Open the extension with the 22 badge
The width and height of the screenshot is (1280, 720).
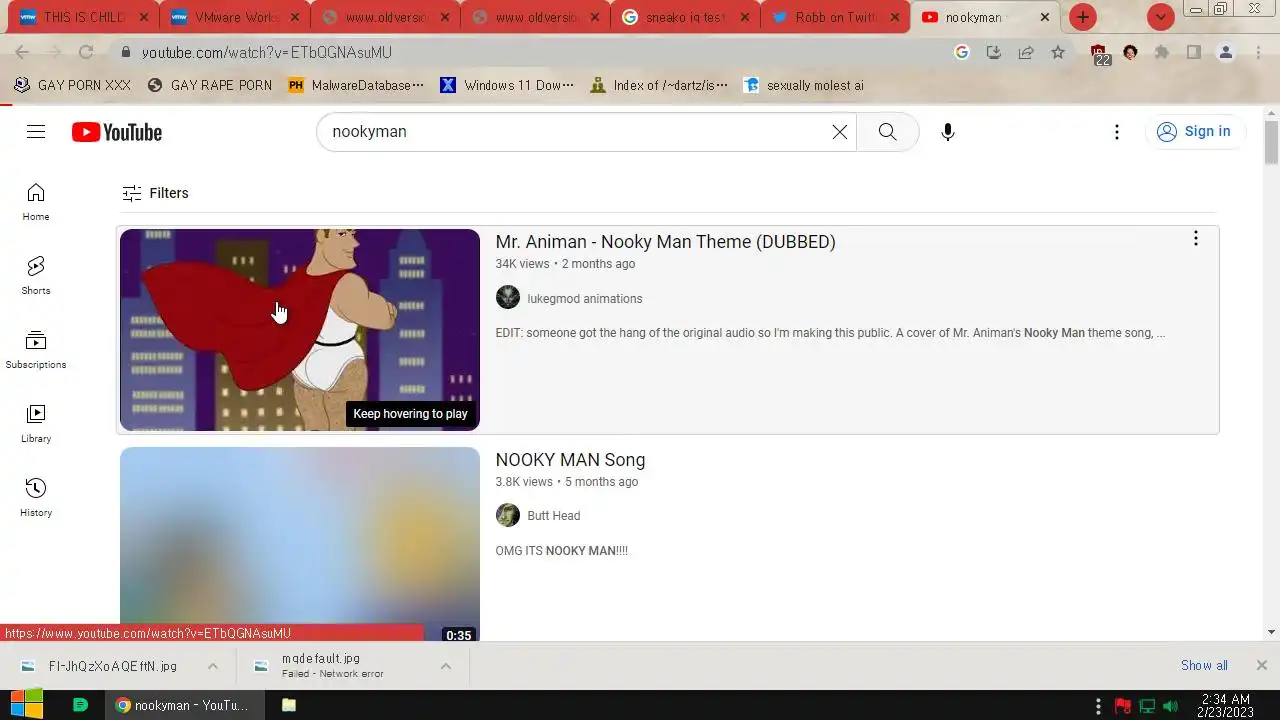point(1099,54)
